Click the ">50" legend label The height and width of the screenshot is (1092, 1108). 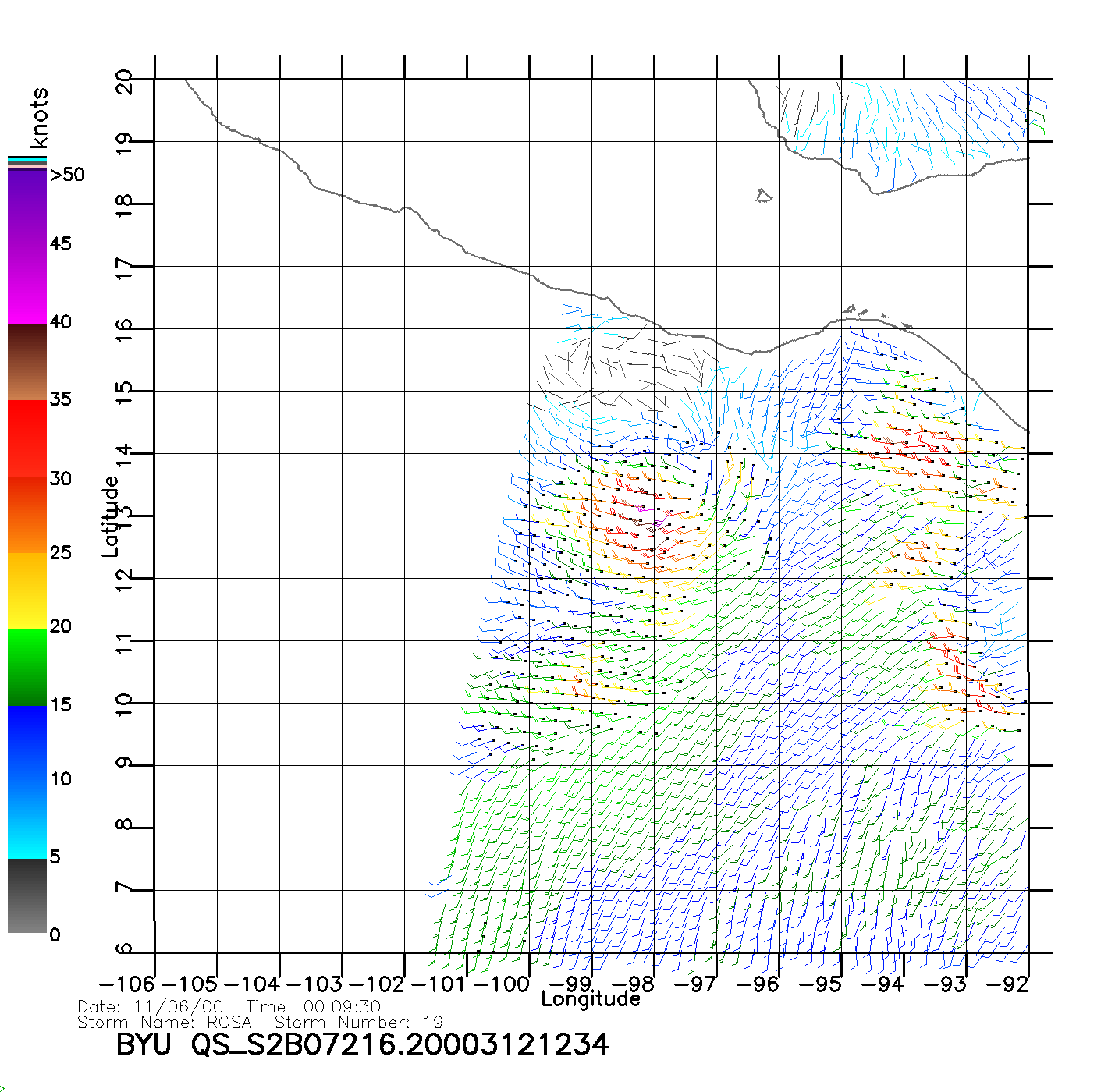click(67, 175)
